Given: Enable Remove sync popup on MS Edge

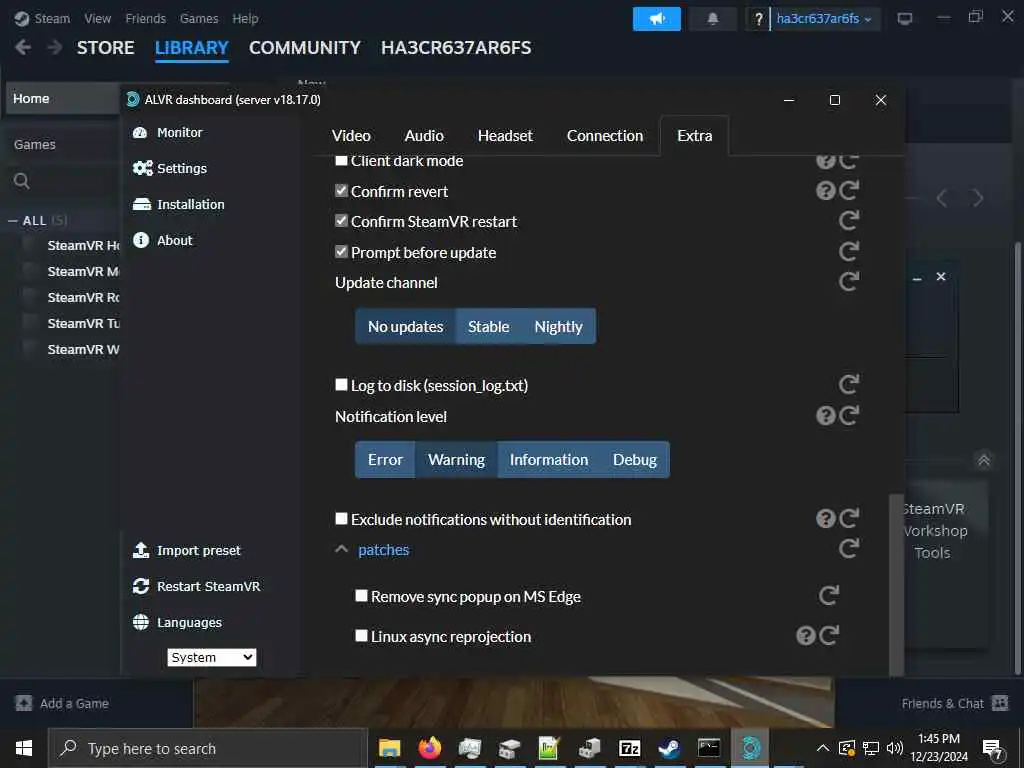Looking at the screenshot, I should [x=361, y=596].
